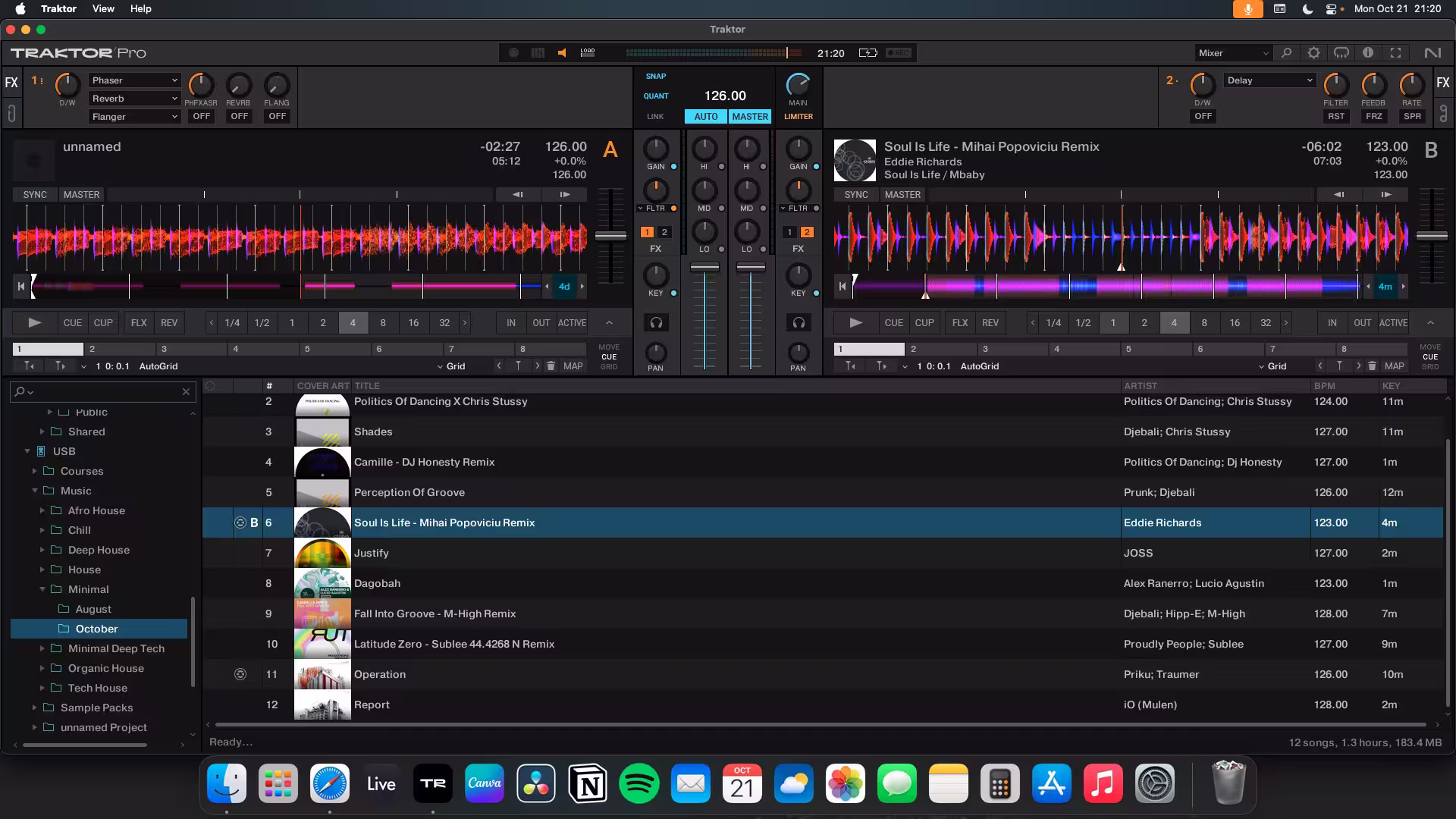Toggle fullscreen icon in header

point(1395,53)
